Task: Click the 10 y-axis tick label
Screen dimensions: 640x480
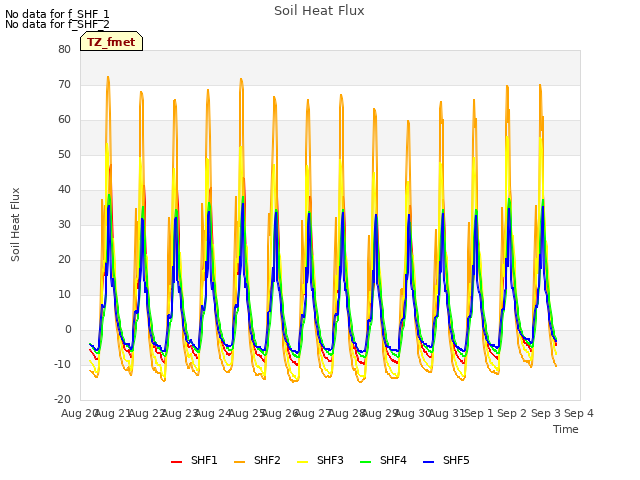Action: click(x=64, y=295)
